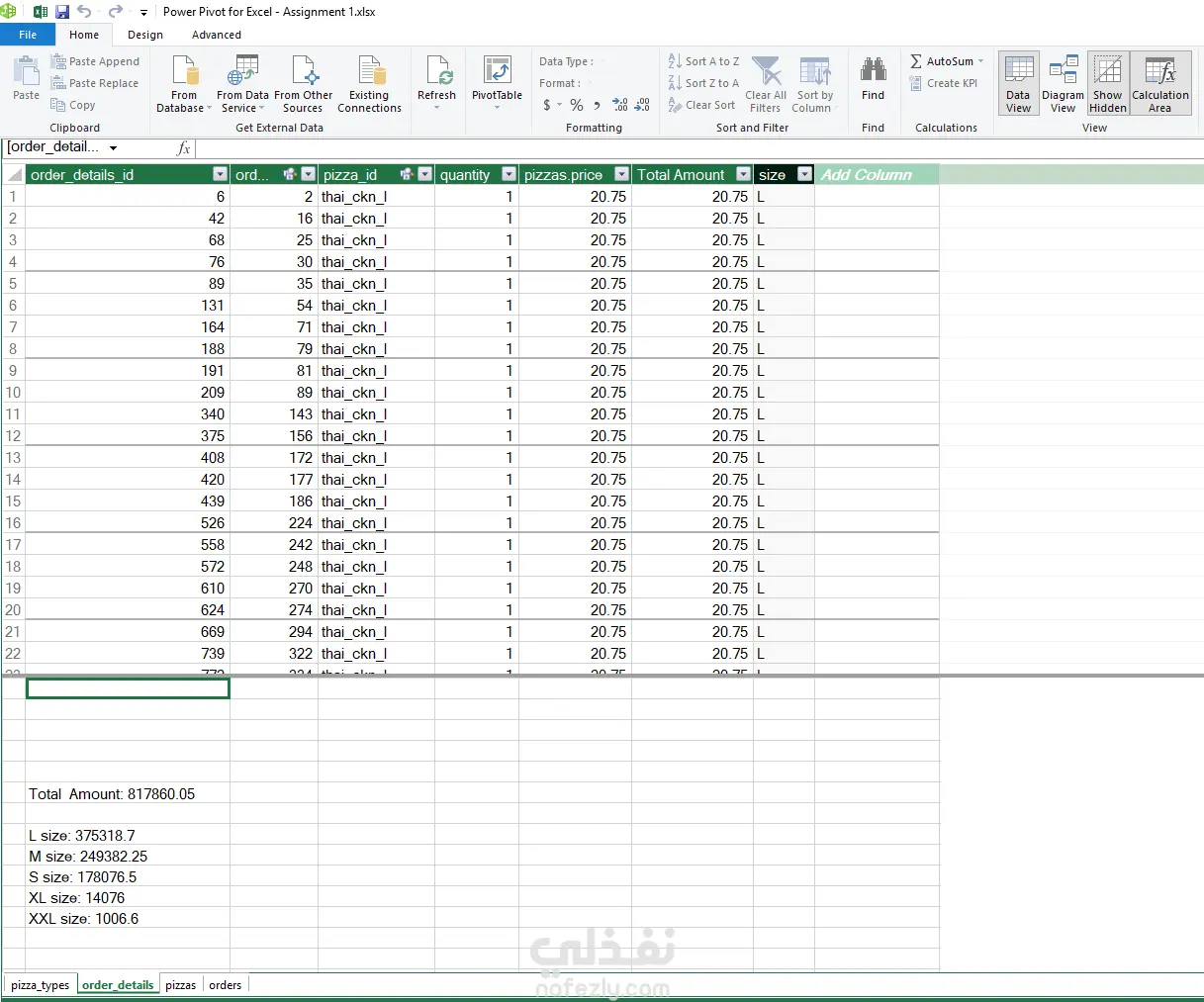
Task: Expand the name box dropdown arrow
Action: [114, 148]
